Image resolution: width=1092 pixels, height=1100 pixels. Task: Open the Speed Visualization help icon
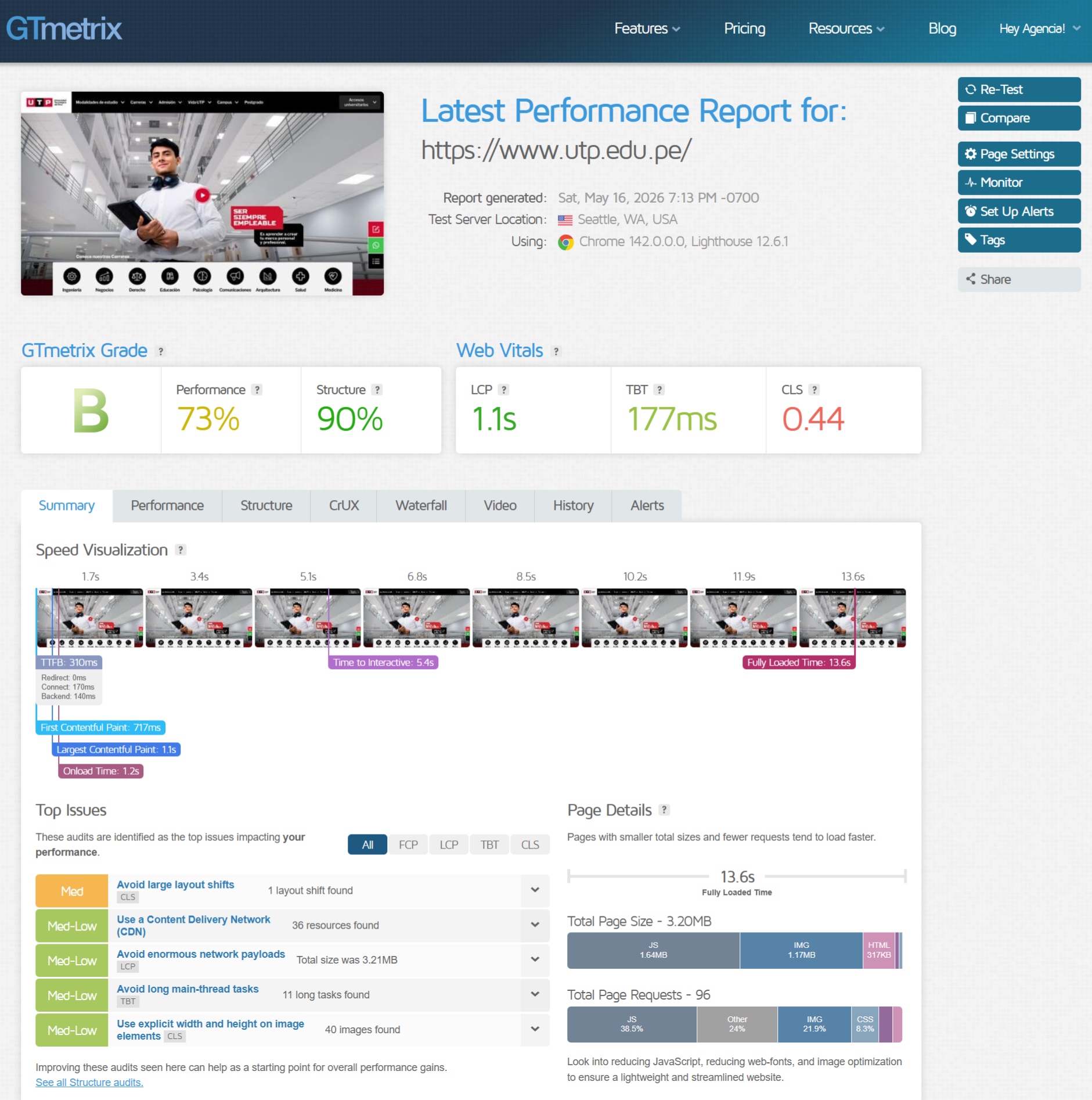(181, 550)
